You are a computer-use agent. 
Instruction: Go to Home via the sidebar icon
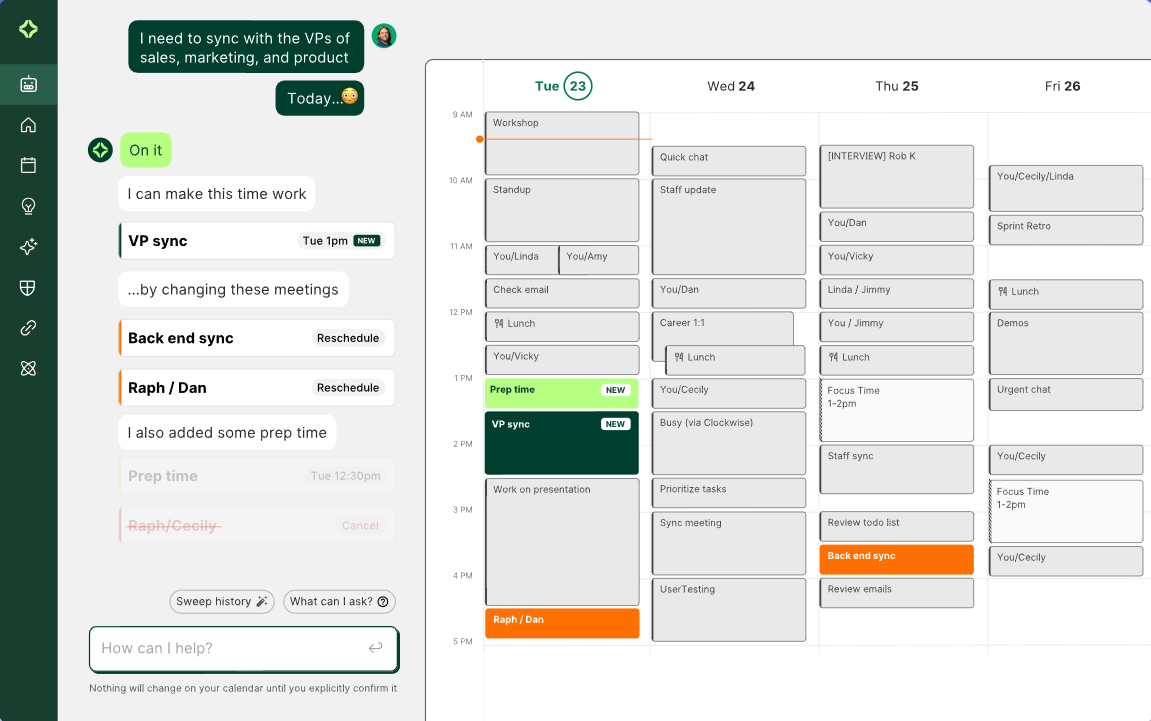click(x=28, y=125)
